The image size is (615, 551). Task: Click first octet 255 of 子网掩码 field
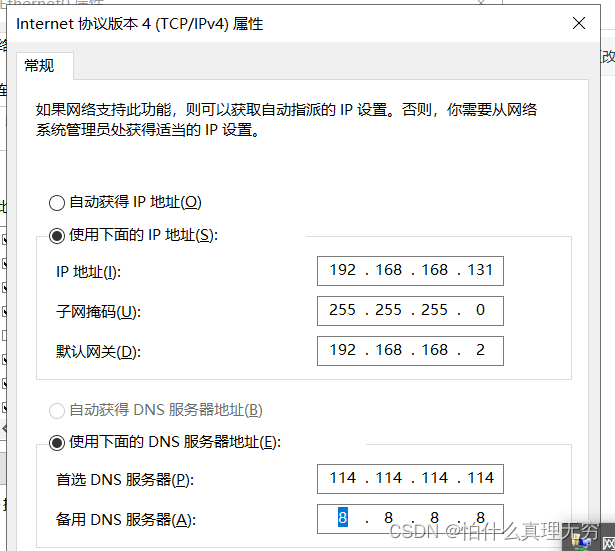343,310
